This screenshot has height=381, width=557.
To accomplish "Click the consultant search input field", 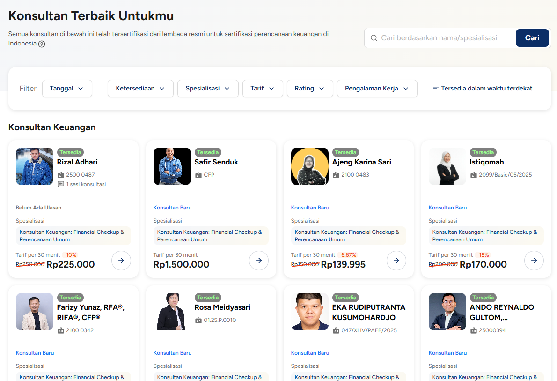I will [440, 38].
